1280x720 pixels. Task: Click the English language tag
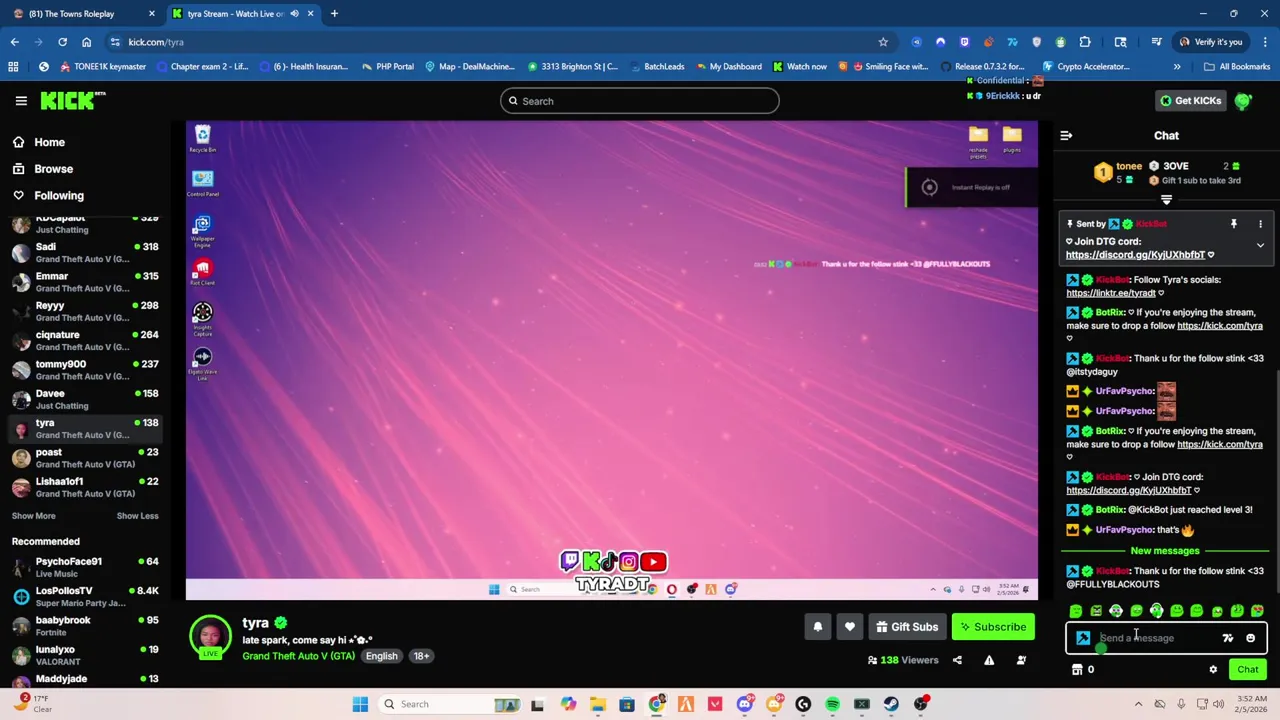pyautogui.click(x=381, y=656)
